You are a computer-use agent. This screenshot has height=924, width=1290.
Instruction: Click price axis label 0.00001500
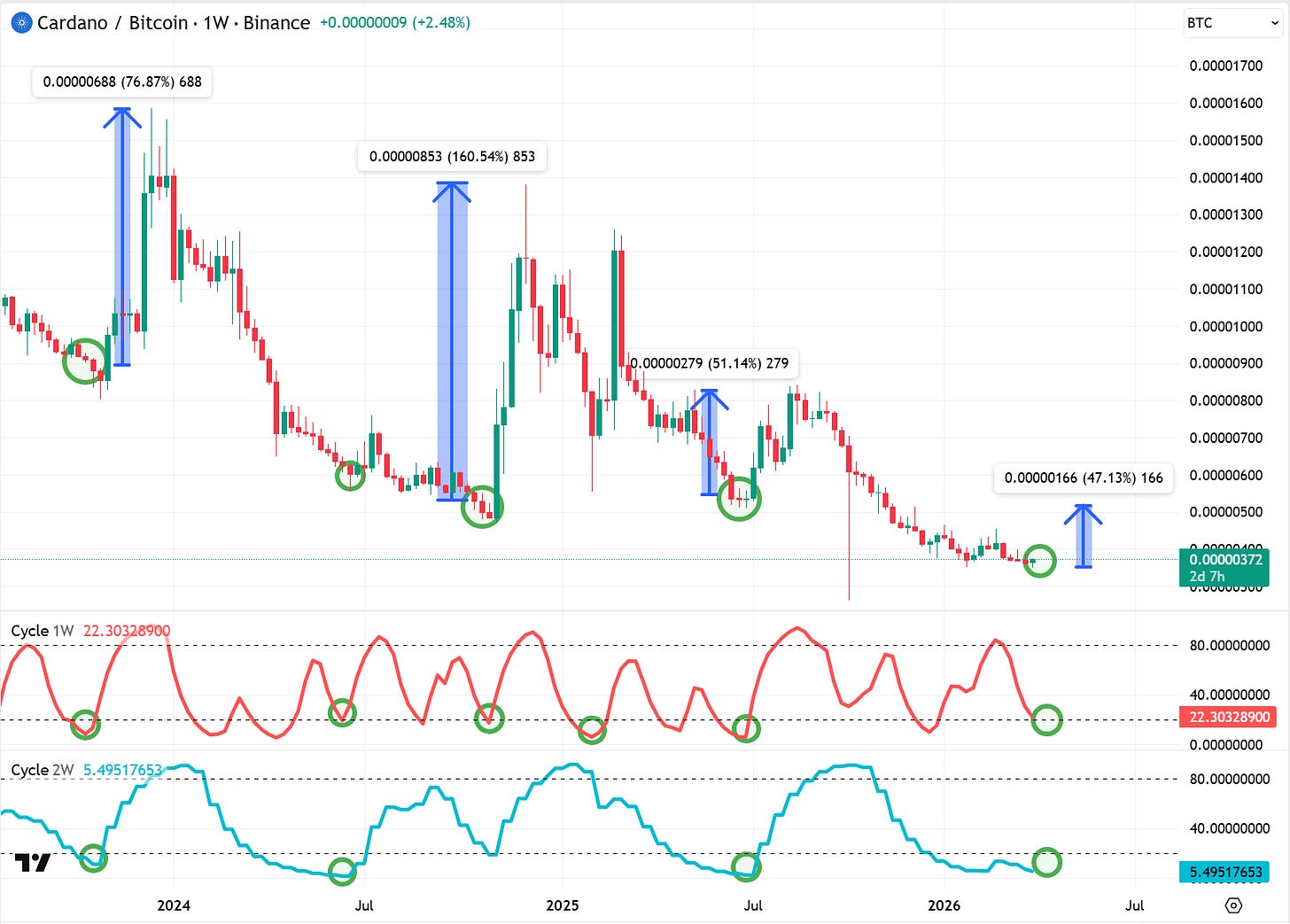1225,140
